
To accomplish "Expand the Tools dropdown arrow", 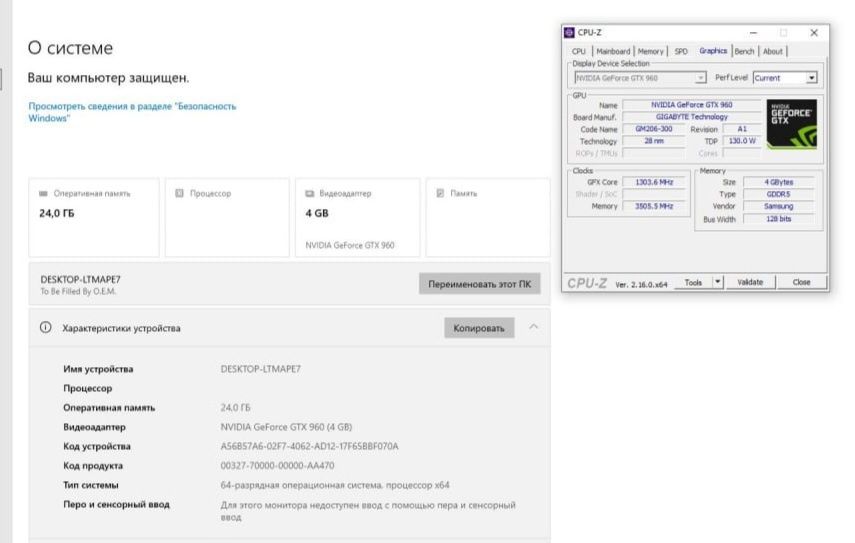I will point(718,282).
